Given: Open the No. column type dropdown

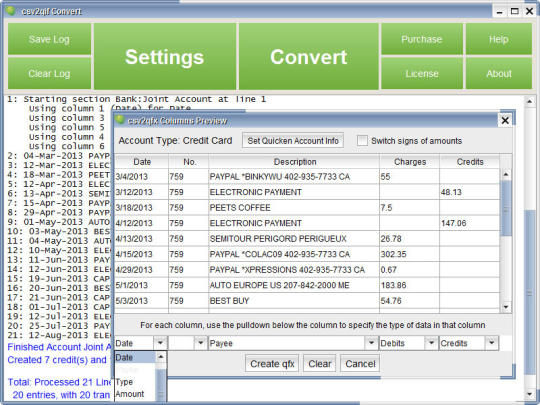Looking at the screenshot, I should pos(200,343).
